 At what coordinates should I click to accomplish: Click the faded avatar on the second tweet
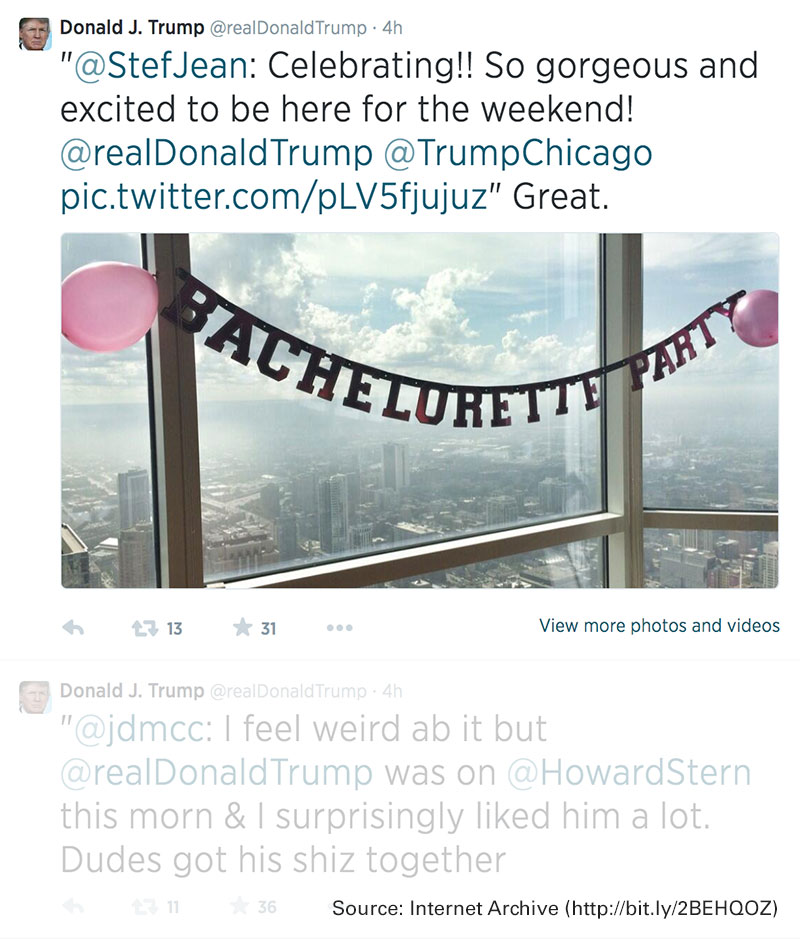35,697
